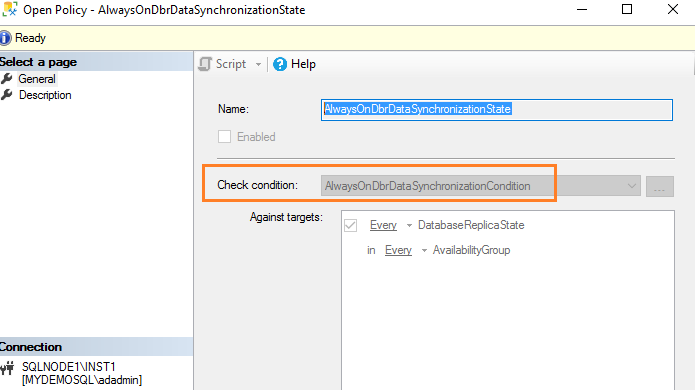Click the DatabaseReplicaState target text
The width and height of the screenshot is (695, 390).
471,225
